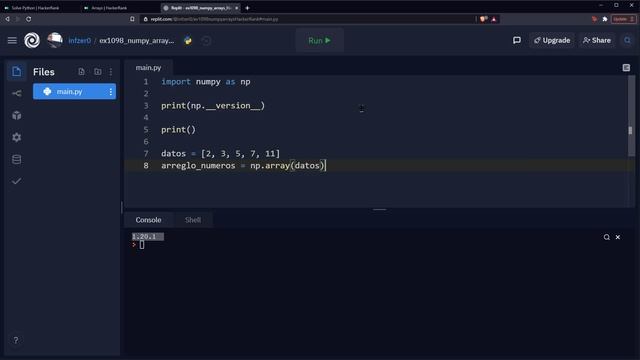Click the infzer0 username link
The height and width of the screenshot is (360, 640).
[x=80, y=40]
